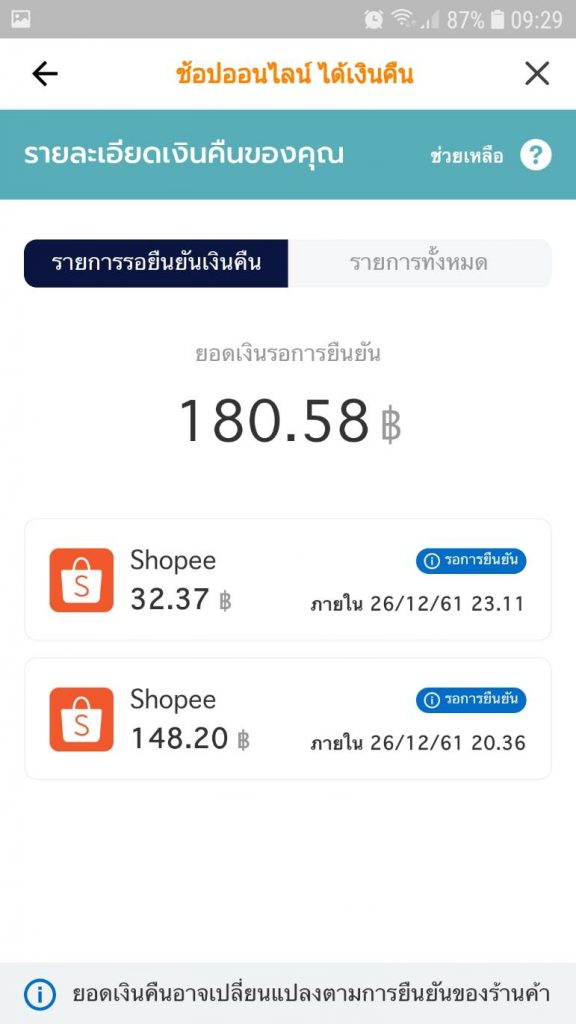
Task: Switch to the รายการทั้งหมด tab
Action: [x=420, y=263]
